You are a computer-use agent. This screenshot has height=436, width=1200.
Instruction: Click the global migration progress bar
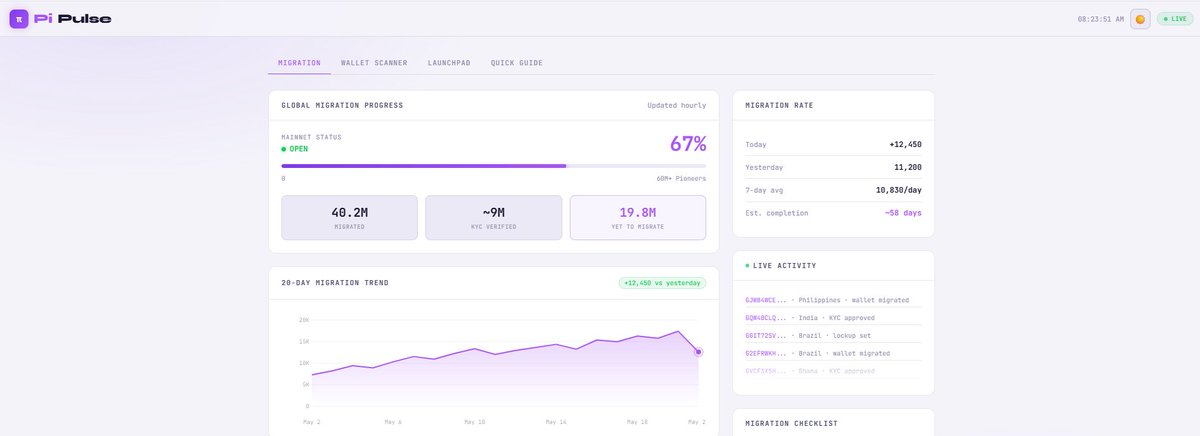tap(494, 166)
